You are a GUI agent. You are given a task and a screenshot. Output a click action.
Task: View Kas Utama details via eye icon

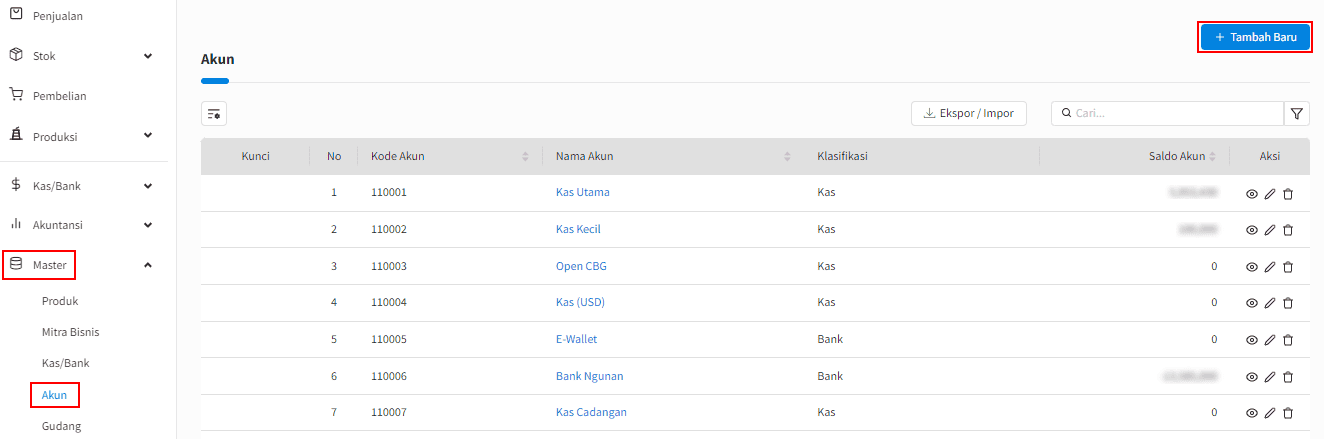click(1251, 193)
